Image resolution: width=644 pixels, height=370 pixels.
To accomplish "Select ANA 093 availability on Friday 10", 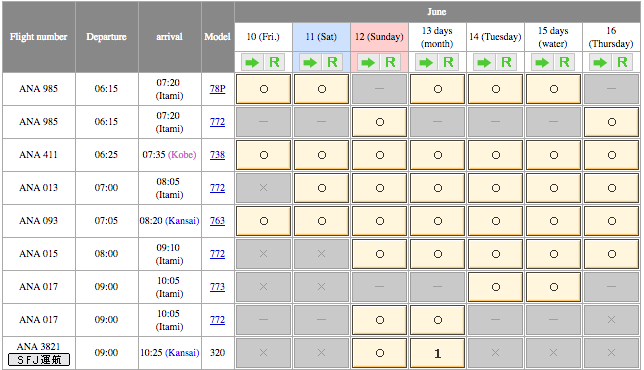I will 264,221.
